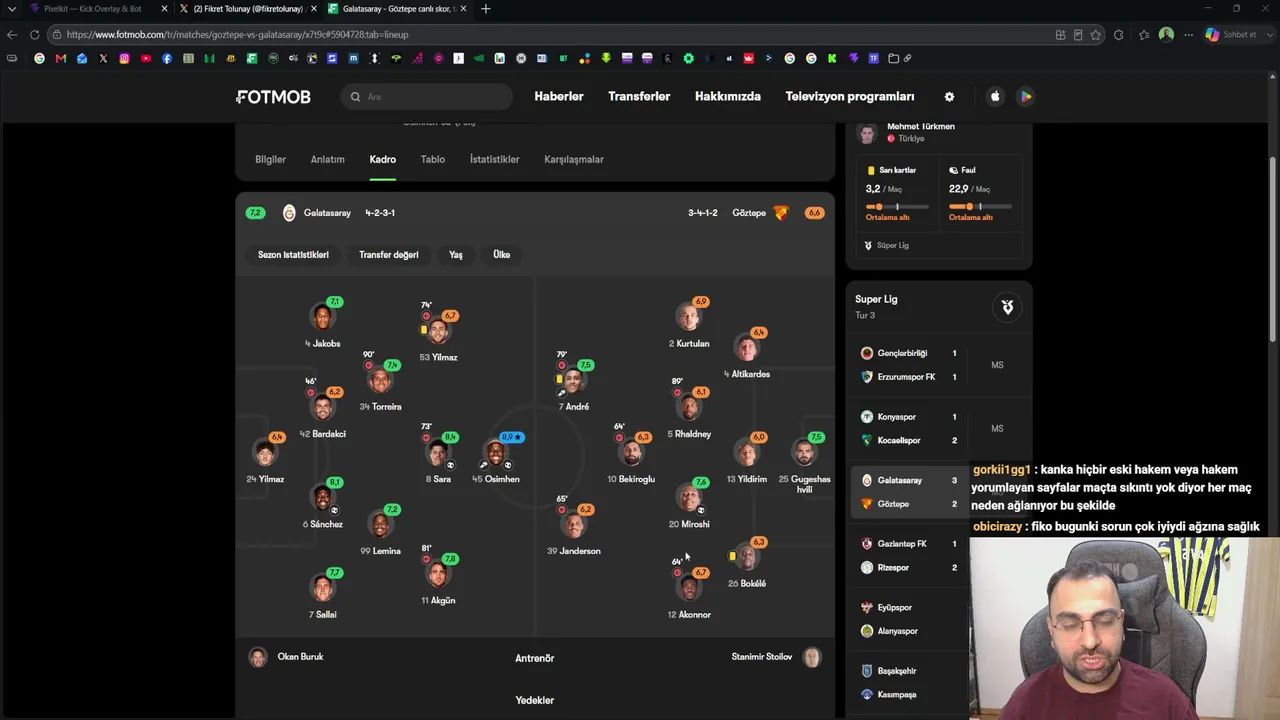Open the YouTube bookmark
The image size is (1280, 720).
[x=146, y=58]
